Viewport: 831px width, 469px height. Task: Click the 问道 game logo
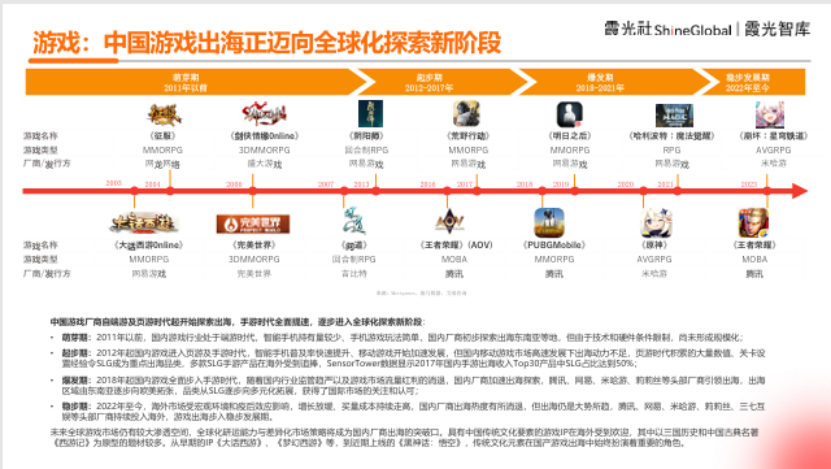click(x=354, y=222)
